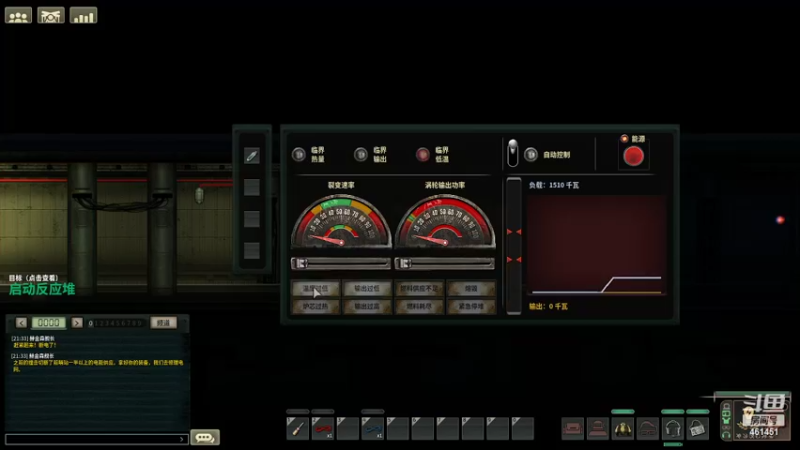Click the chat message input box
800x450 pixels.
96,439
